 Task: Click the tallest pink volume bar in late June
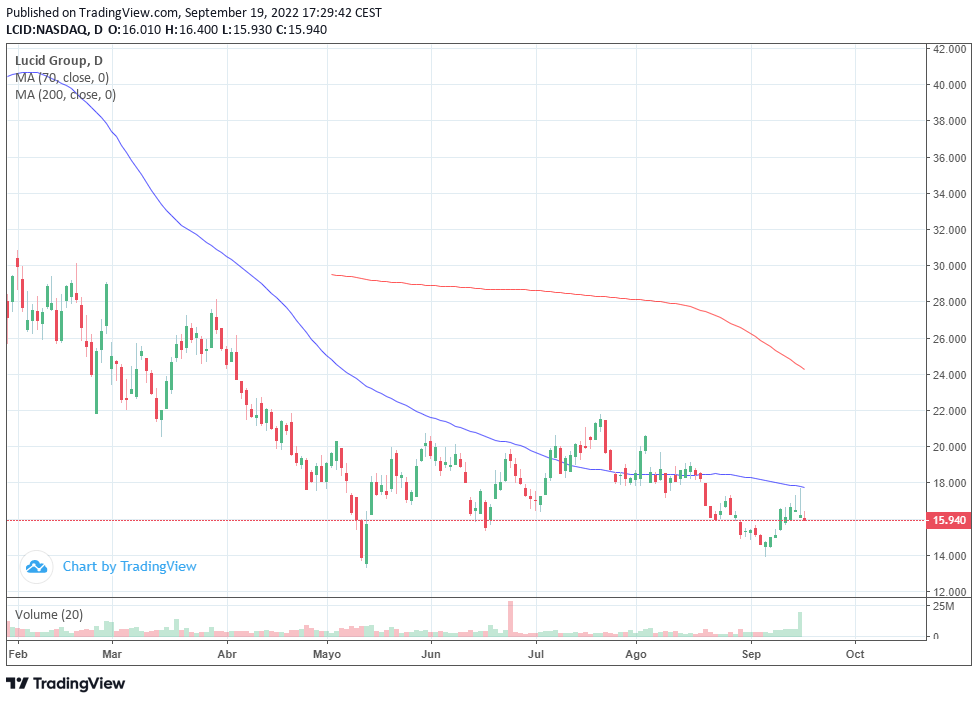point(510,618)
